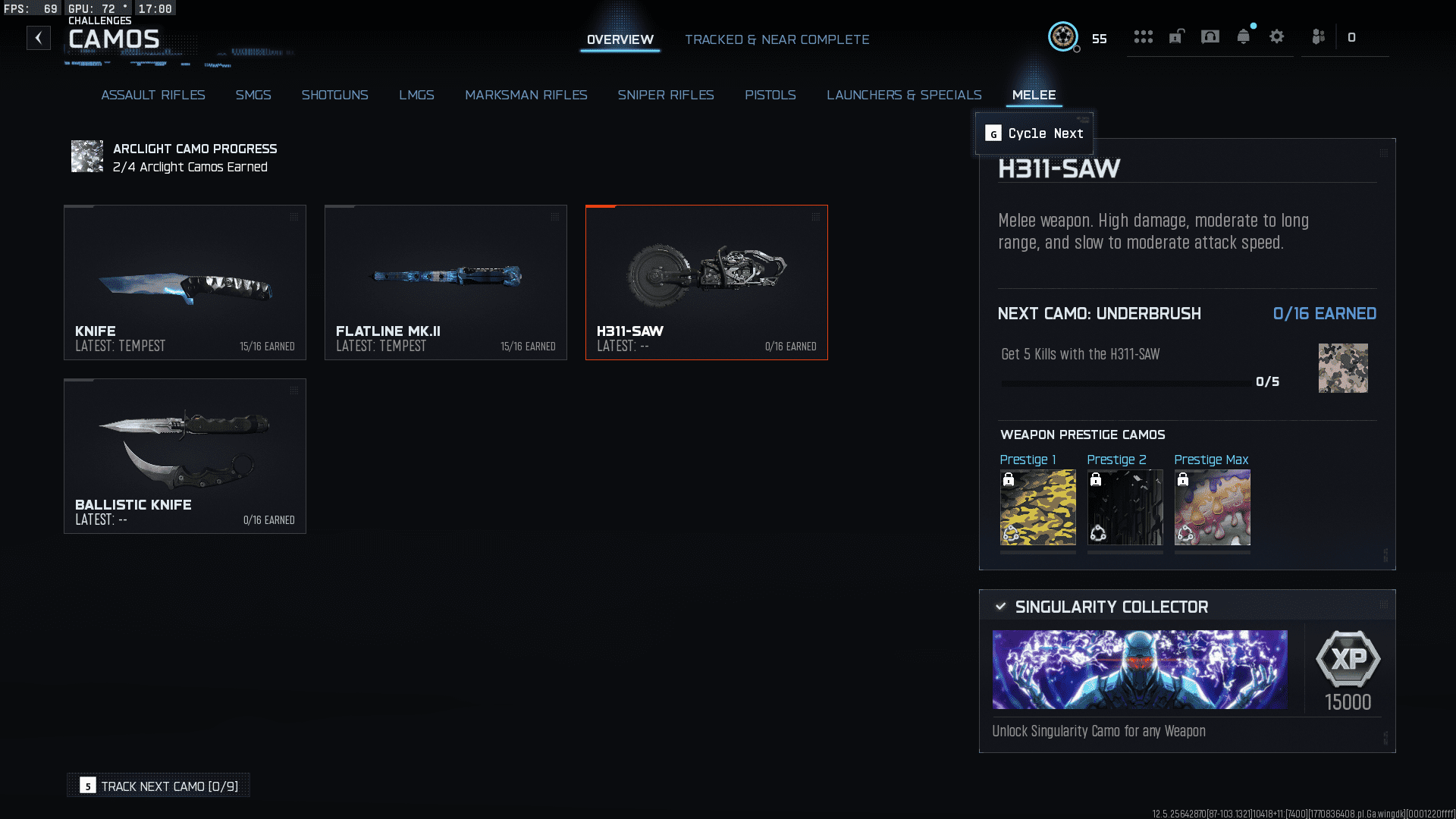Switch to Tracked & Near Complete tab

point(777,39)
